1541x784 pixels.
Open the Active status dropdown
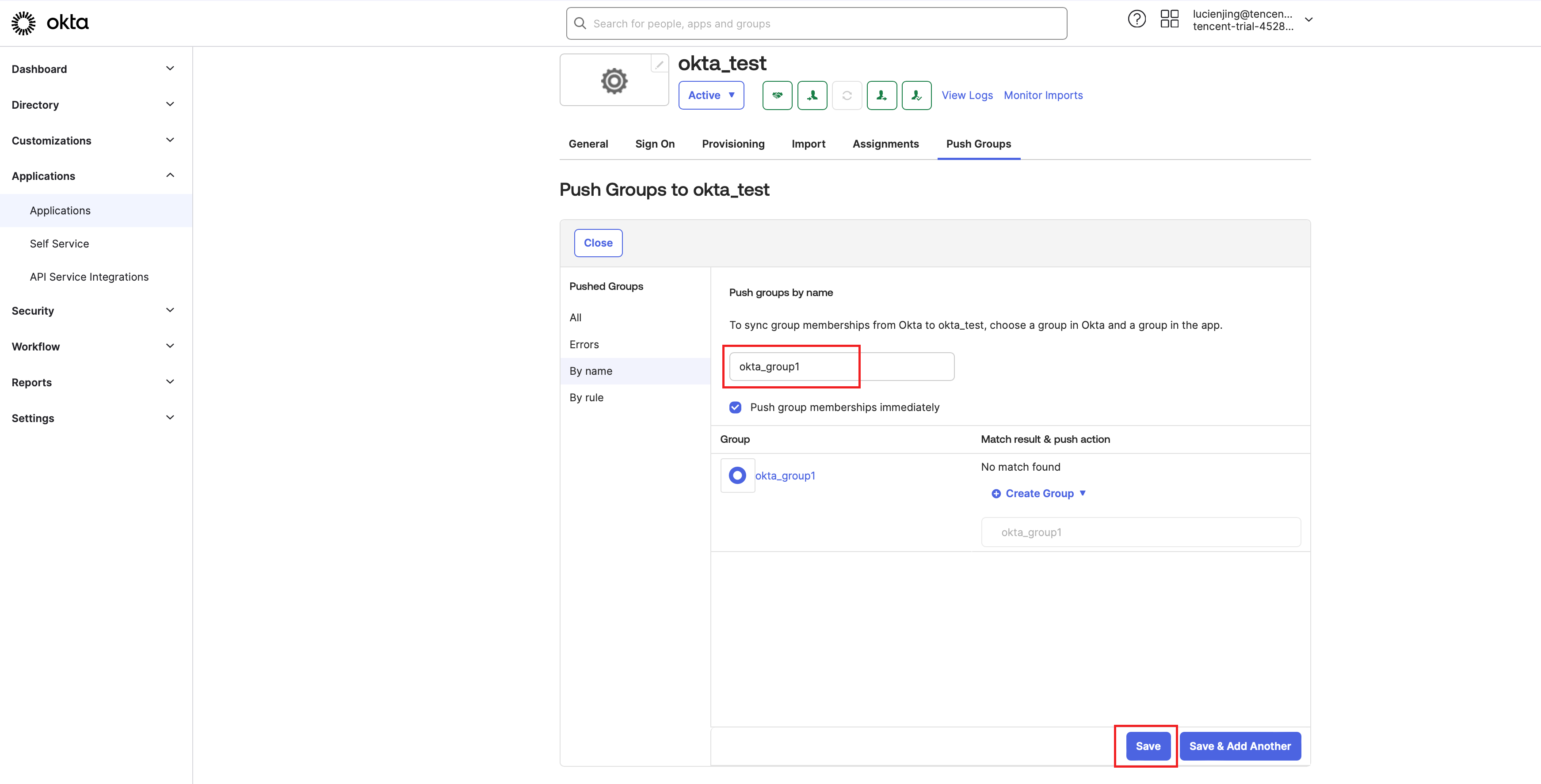tap(711, 96)
